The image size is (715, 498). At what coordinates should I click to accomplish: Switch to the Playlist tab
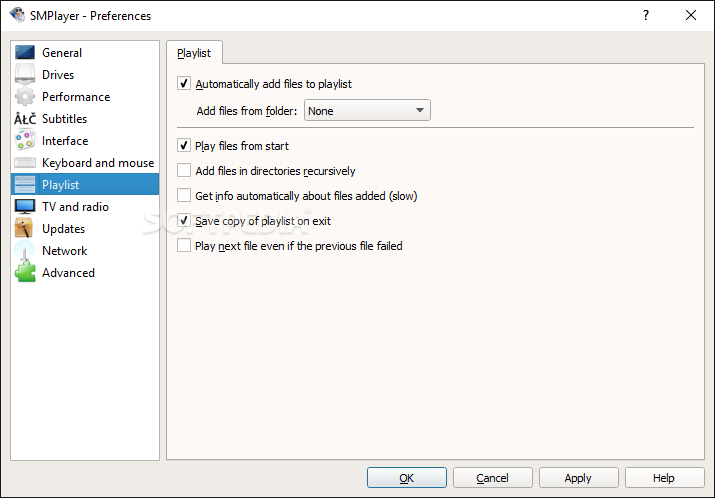pyautogui.click(x=194, y=54)
